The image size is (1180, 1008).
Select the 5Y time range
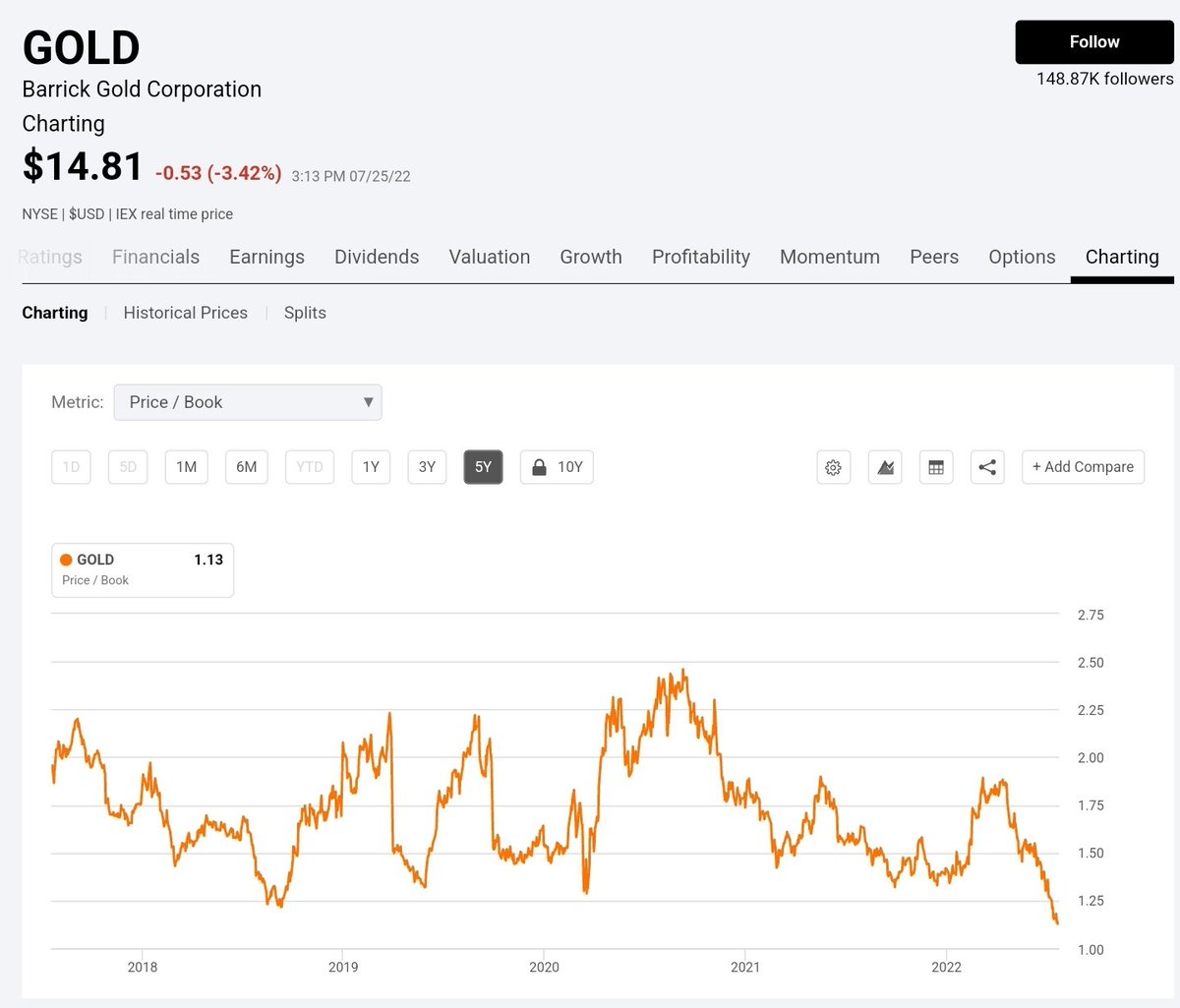[x=483, y=467]
